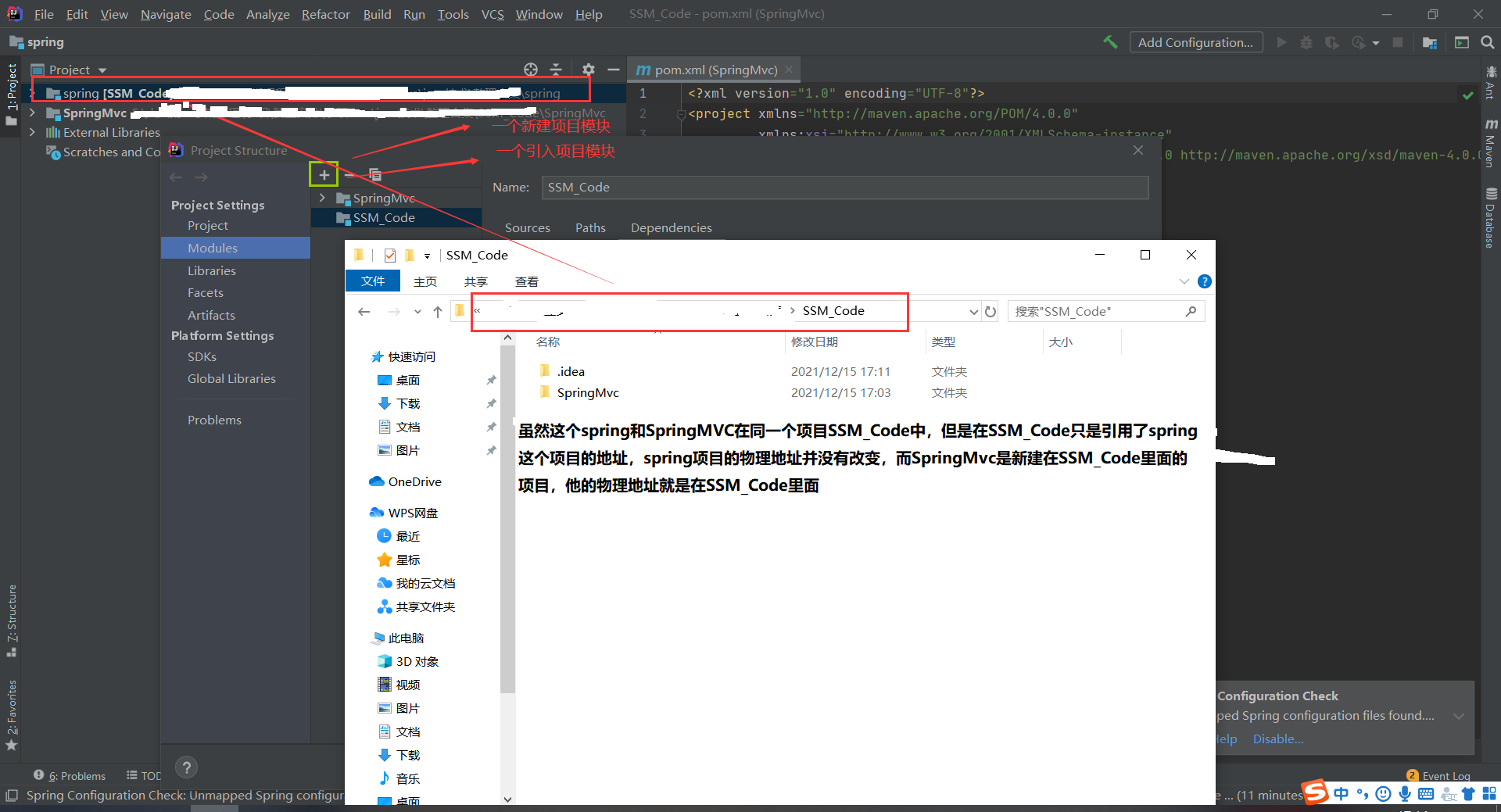This screenshot has width=1501, height=812.
Task: Click the module Name input field
Action: [844, 187]
